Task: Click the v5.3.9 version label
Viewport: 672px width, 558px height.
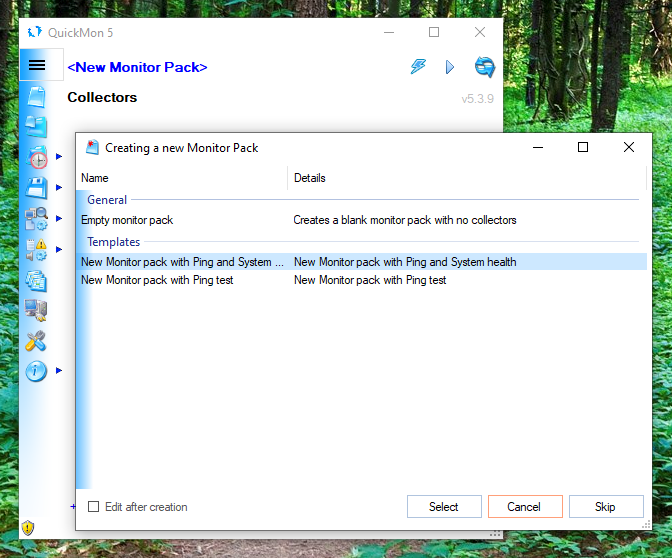Action: tap(477, 99)
